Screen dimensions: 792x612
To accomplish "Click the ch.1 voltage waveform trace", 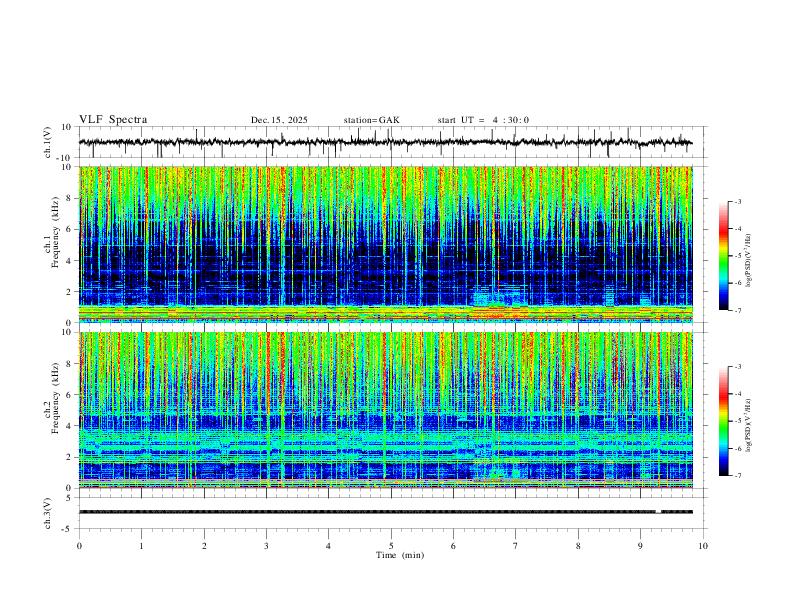I will coord(385,142).
